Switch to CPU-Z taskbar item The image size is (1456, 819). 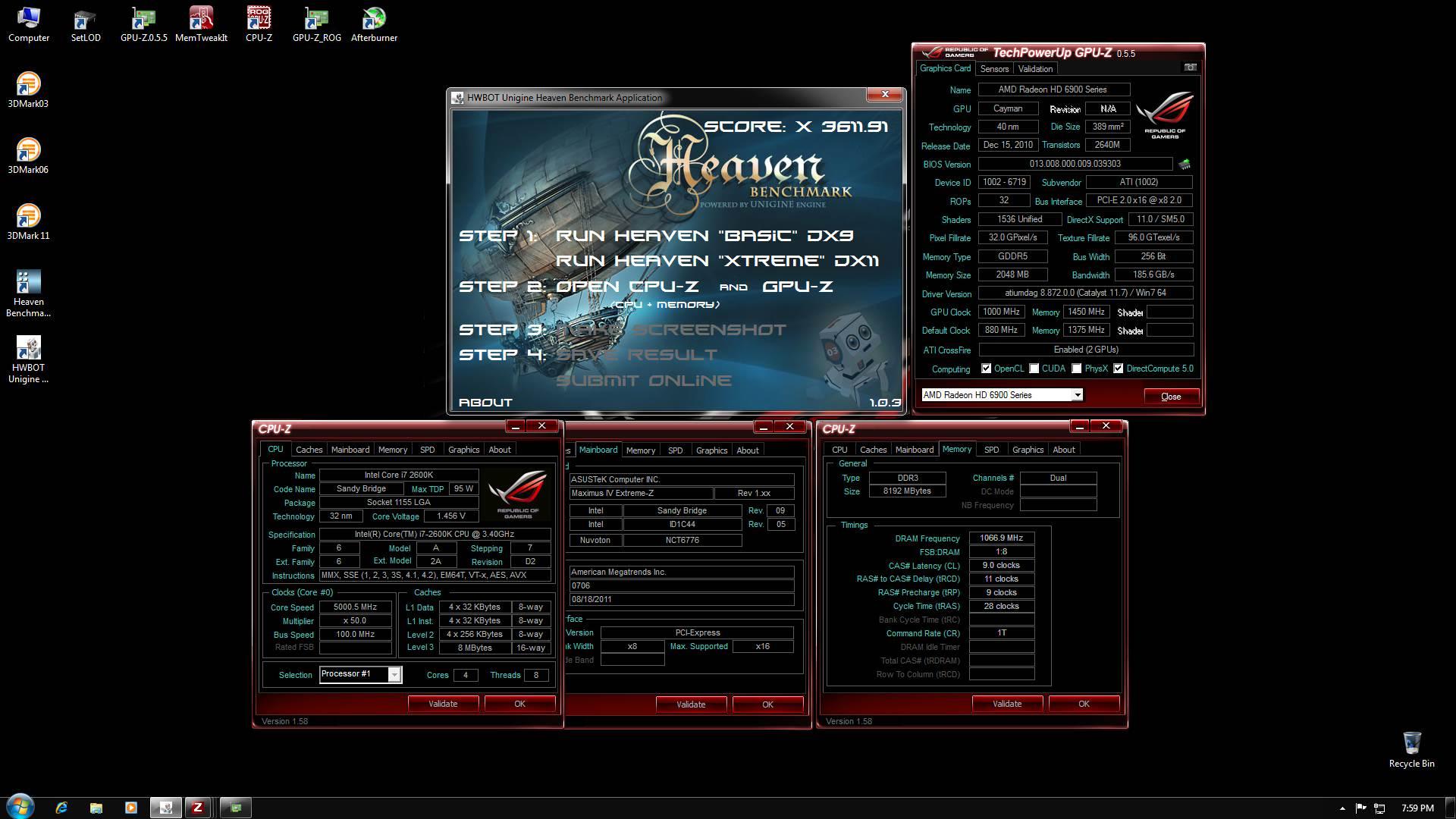[x=198, y=808]
